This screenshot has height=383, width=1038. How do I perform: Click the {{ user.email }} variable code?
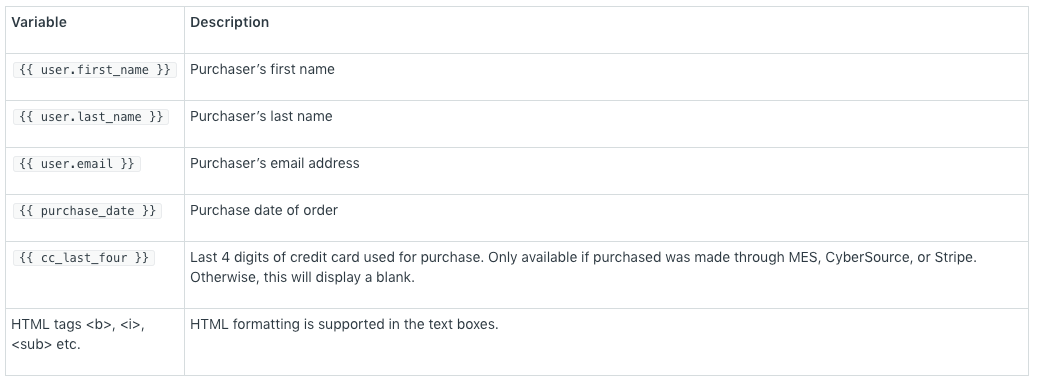tap(77, 163)
